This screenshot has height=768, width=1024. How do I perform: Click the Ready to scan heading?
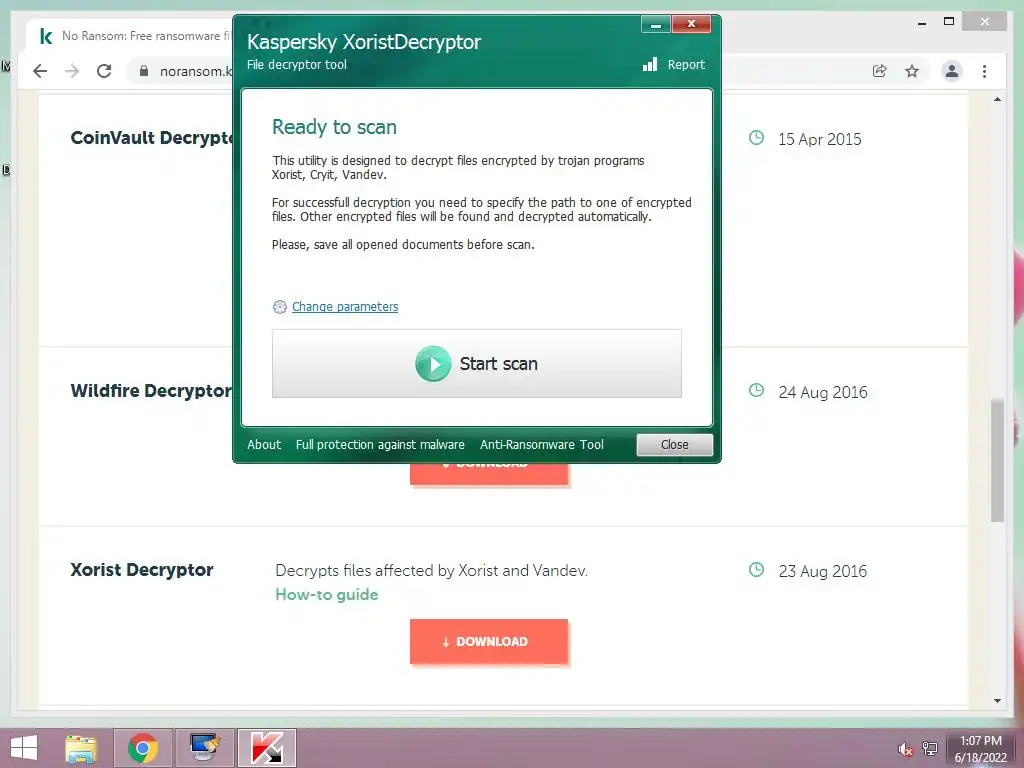[x=334, y=127]
